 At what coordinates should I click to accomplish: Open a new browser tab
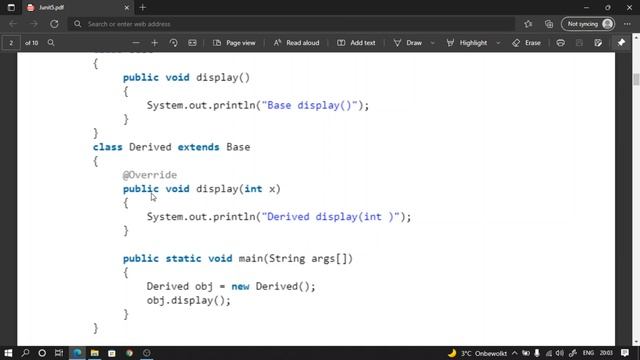pos(142,7)
